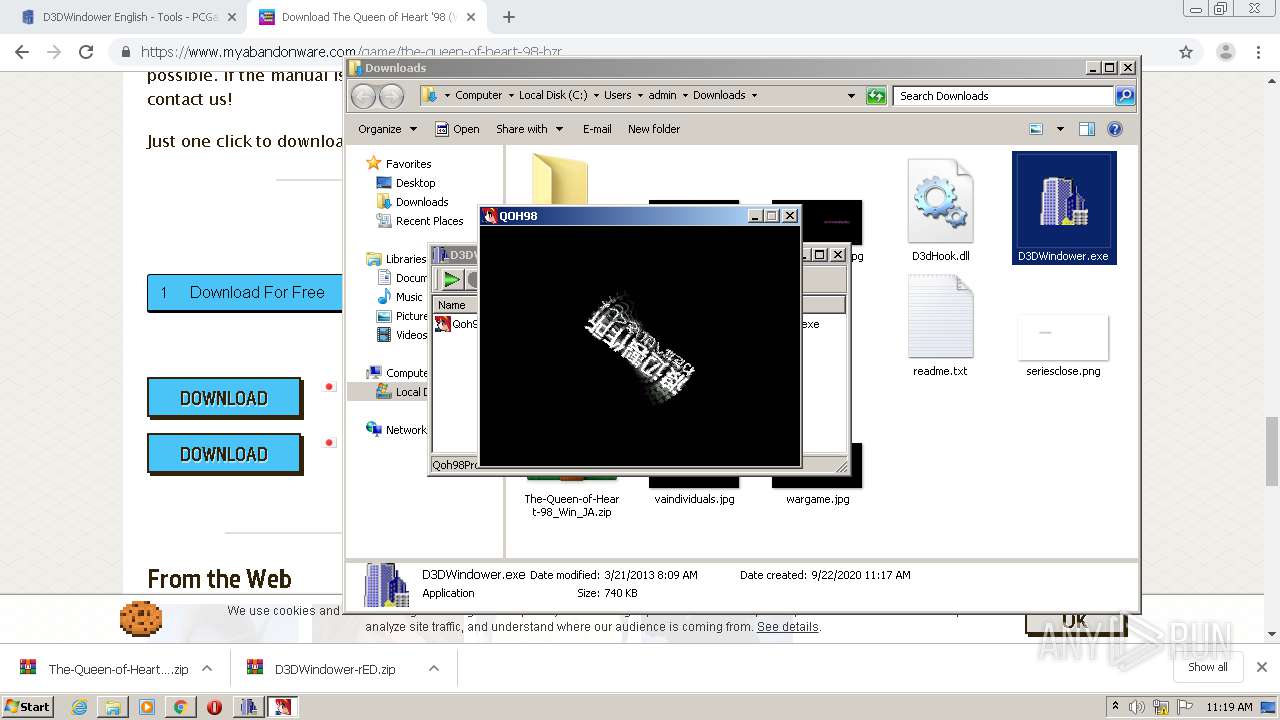Create a New folder
The image size is (1280, 720).
pyautogui.click(x=654, y=129)
